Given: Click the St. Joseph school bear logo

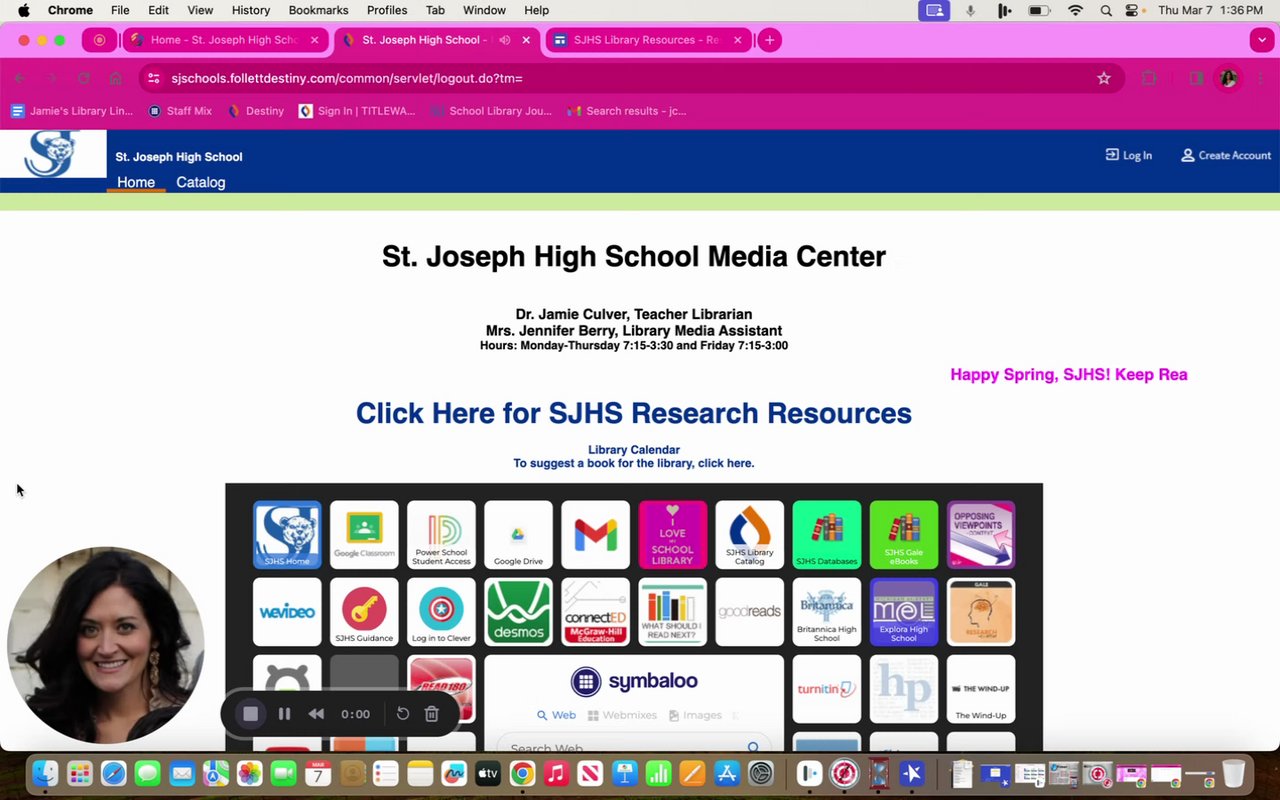Looking at the screenshot, I should tap(53, 154).
